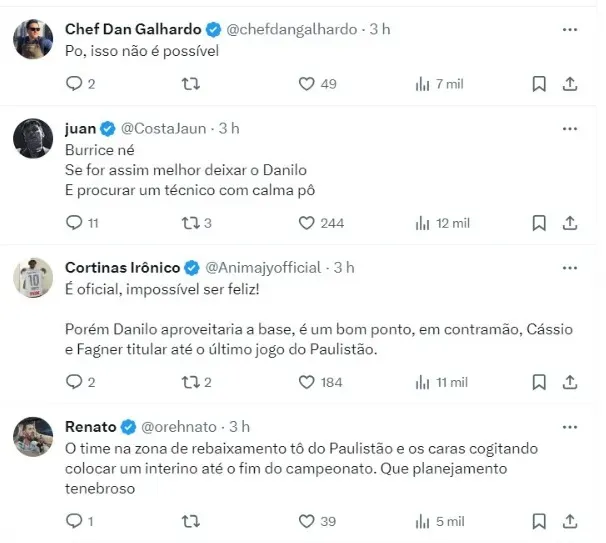Click Renato's profile picture
The height and width of the screenshot is (543, 606).
33,437
